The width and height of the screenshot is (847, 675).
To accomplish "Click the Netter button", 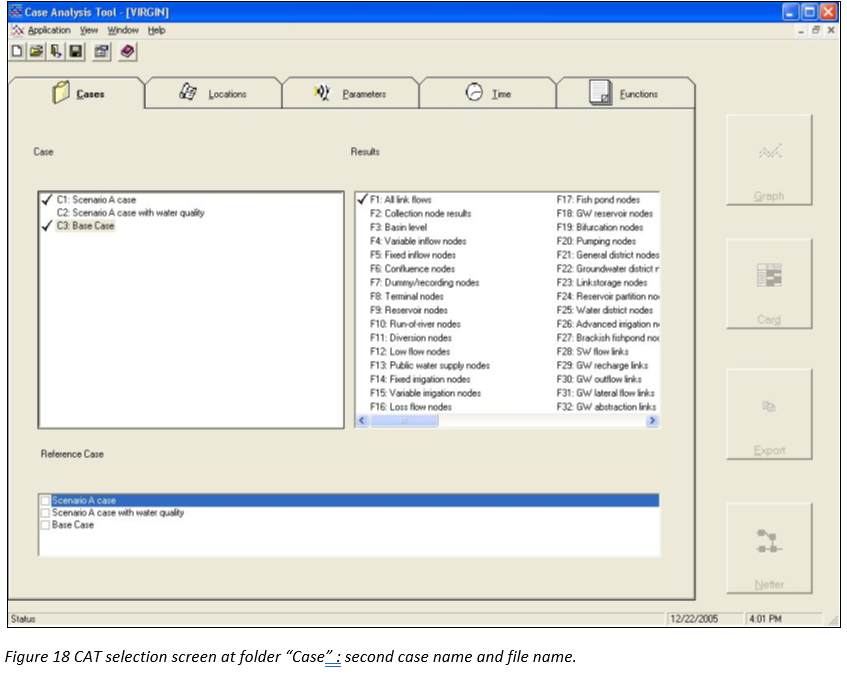I will [x=769, y=548].
